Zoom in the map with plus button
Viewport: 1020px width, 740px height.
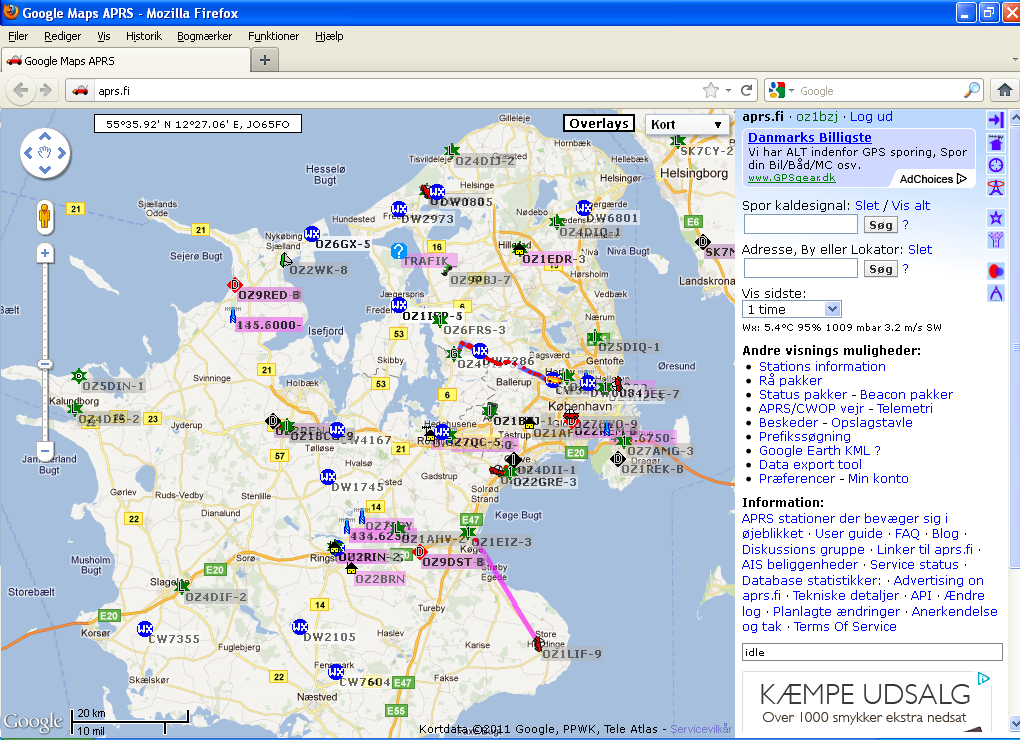point(44,253)
